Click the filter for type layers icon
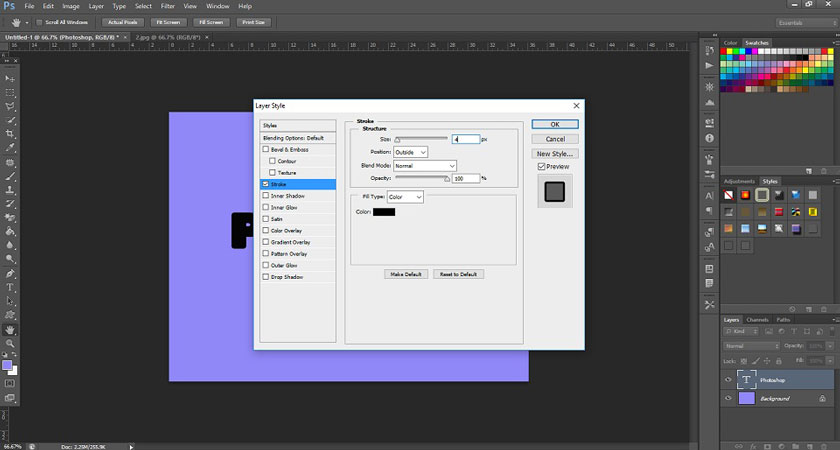The height and width of the screenshot is (450, 840). [794, 332]
